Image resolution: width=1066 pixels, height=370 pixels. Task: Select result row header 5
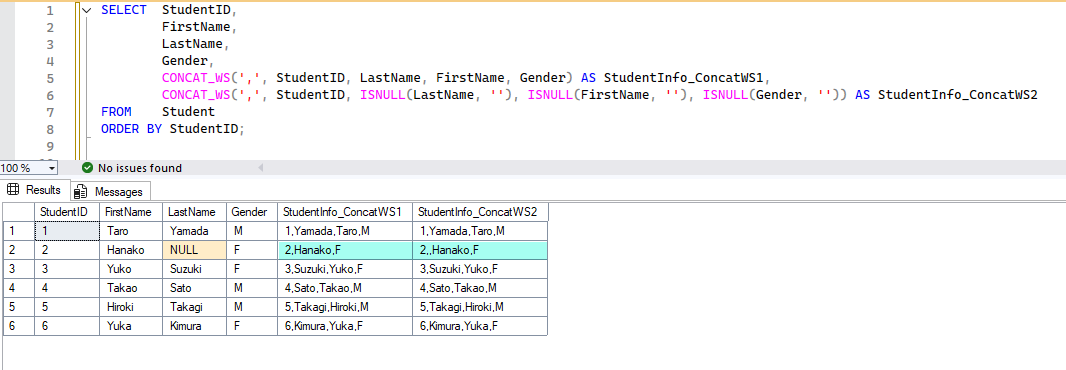pos(18,307)
